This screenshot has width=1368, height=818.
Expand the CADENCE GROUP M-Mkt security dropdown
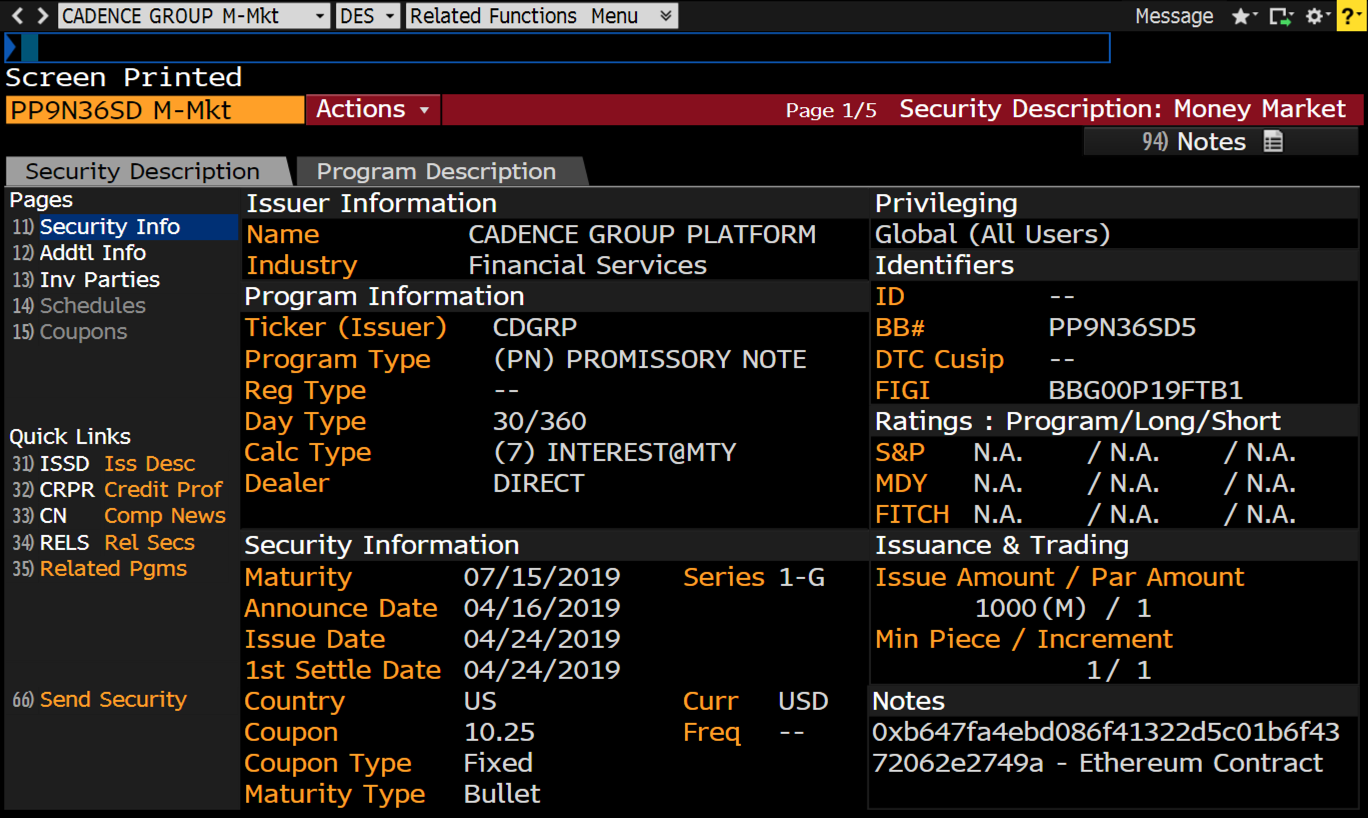[319, 16]
